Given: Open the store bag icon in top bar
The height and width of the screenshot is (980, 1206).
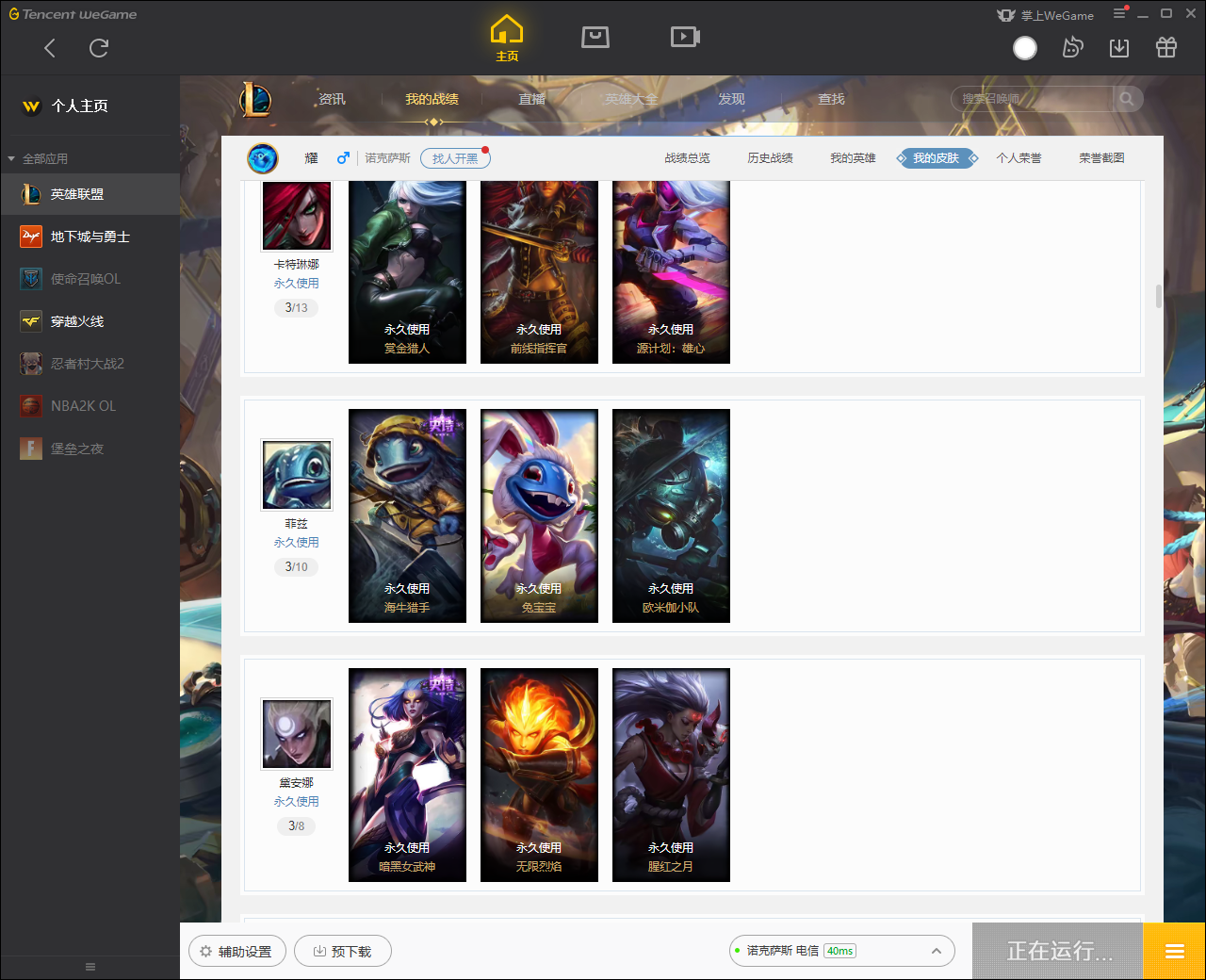Looking at the screenshot, I should point(595,37).
